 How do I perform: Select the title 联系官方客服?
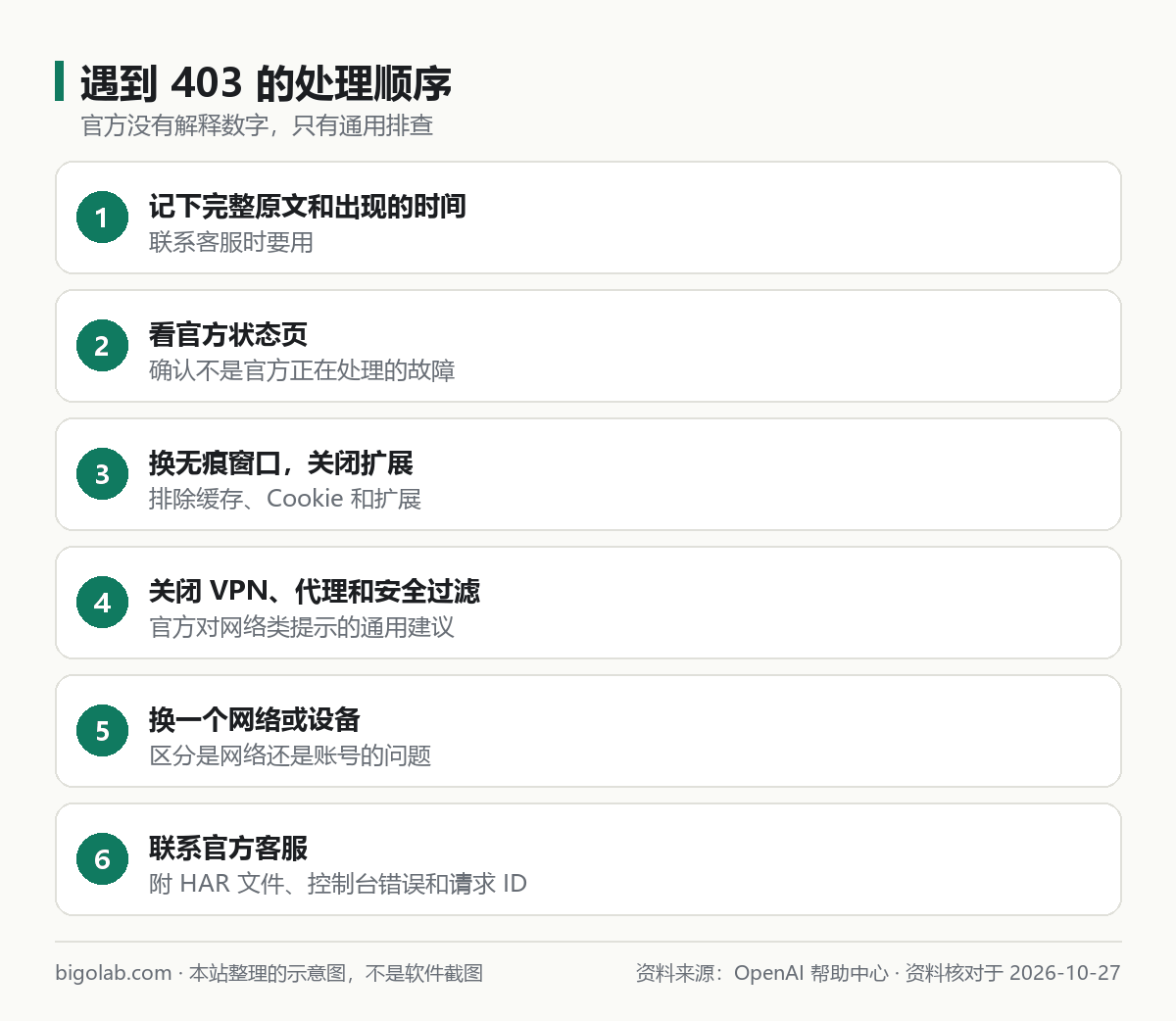coord(228,849)
